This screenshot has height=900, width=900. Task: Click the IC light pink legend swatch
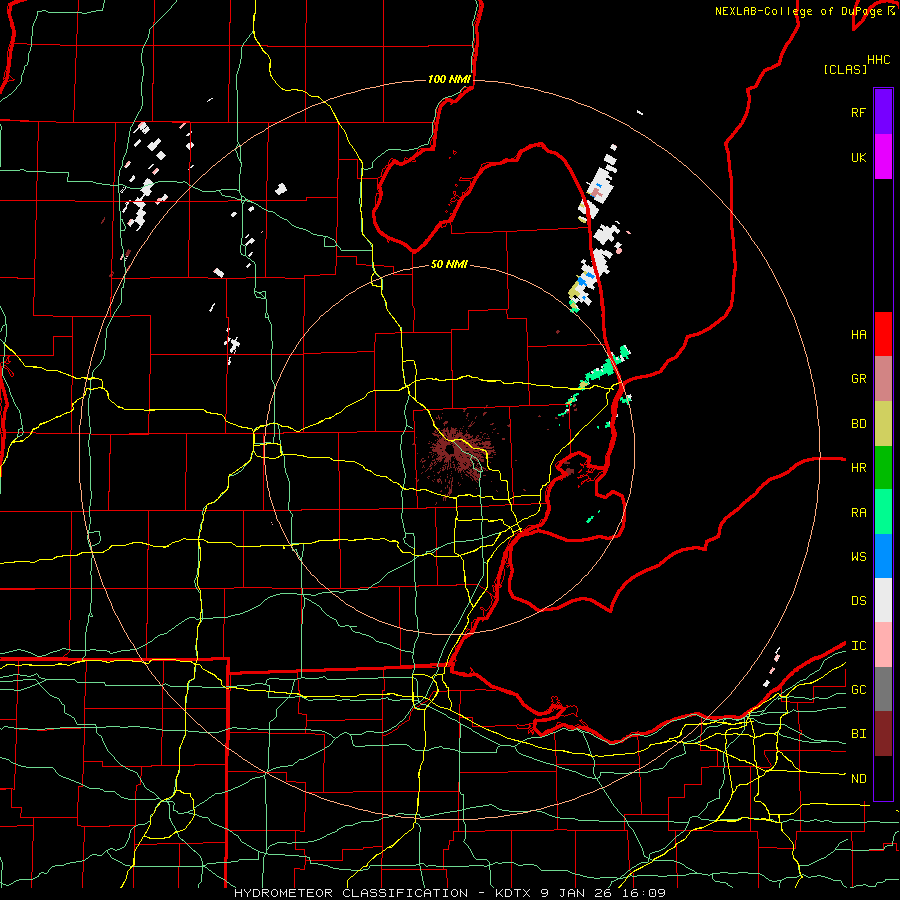coord(883,645)
